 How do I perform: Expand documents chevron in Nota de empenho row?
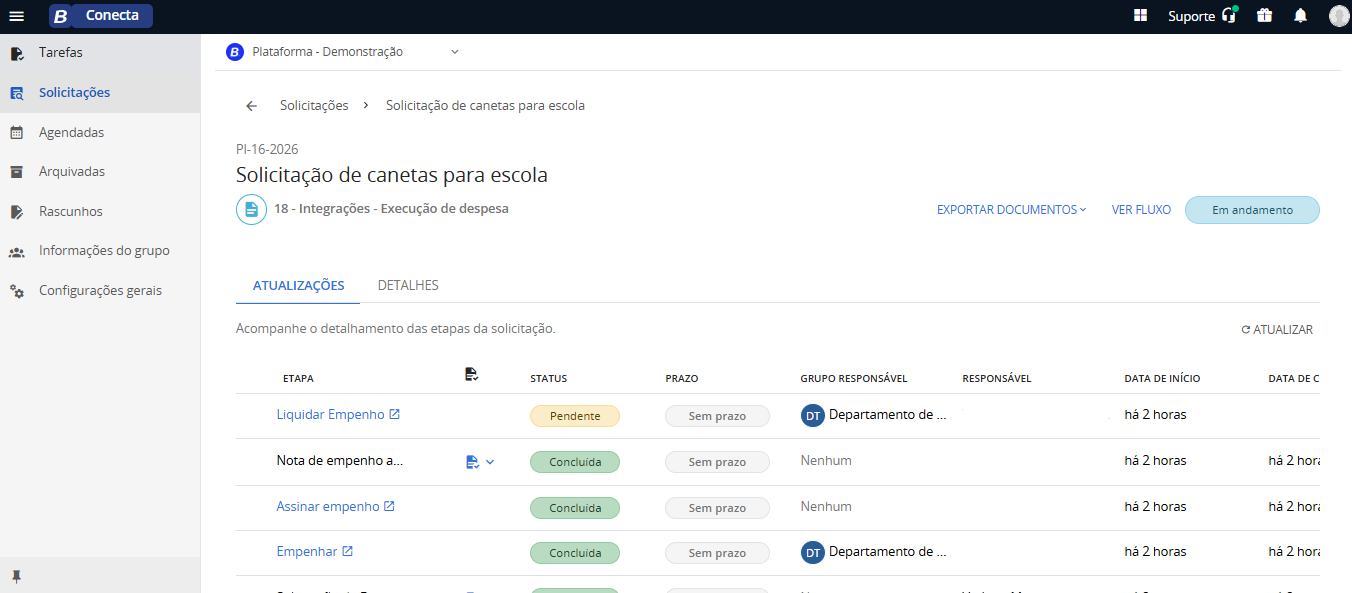point(490,462)
